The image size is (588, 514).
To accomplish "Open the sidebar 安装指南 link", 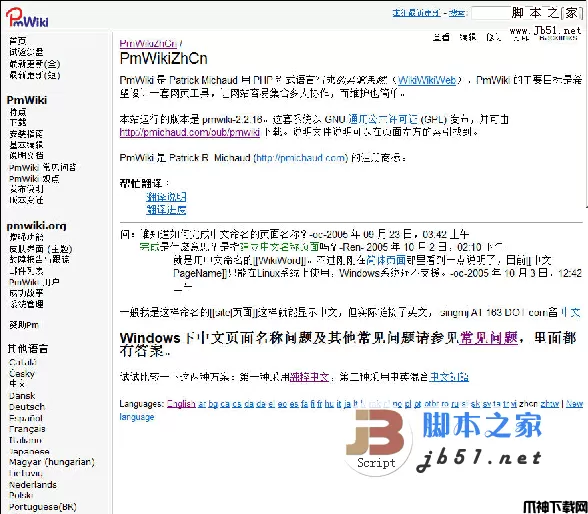I will (26, 133).
